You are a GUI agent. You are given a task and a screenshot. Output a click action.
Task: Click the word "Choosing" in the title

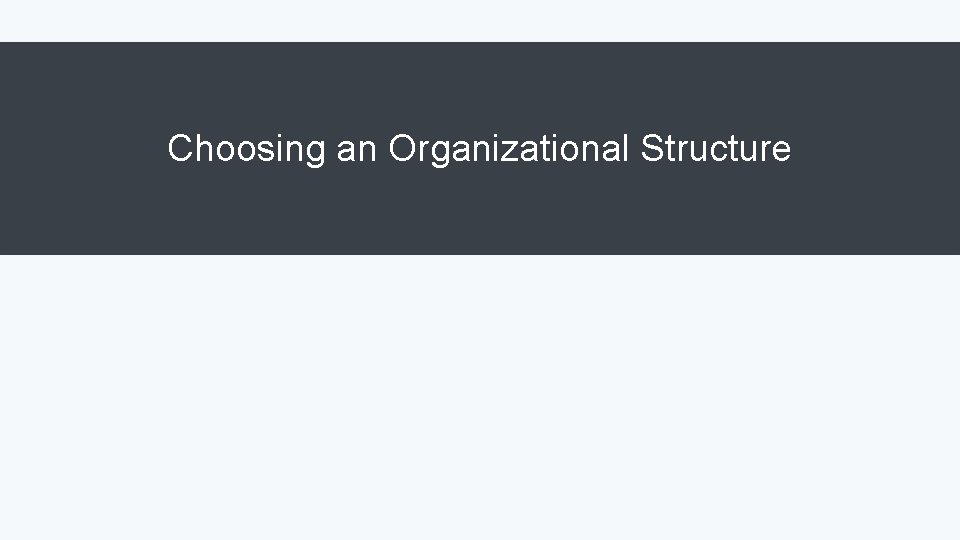(x=246, y=149)
